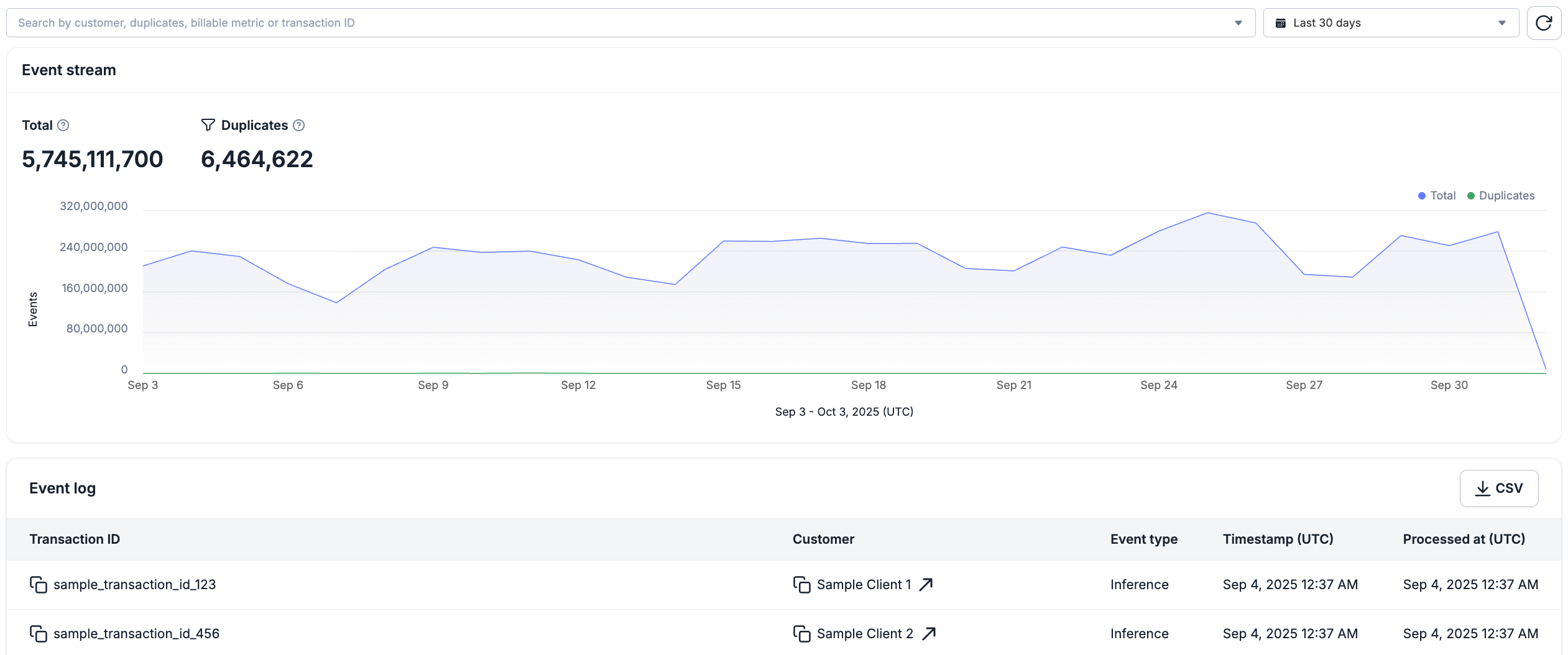
Task: Click the Total help question-mark icon
Action: (x=63, y=126)
